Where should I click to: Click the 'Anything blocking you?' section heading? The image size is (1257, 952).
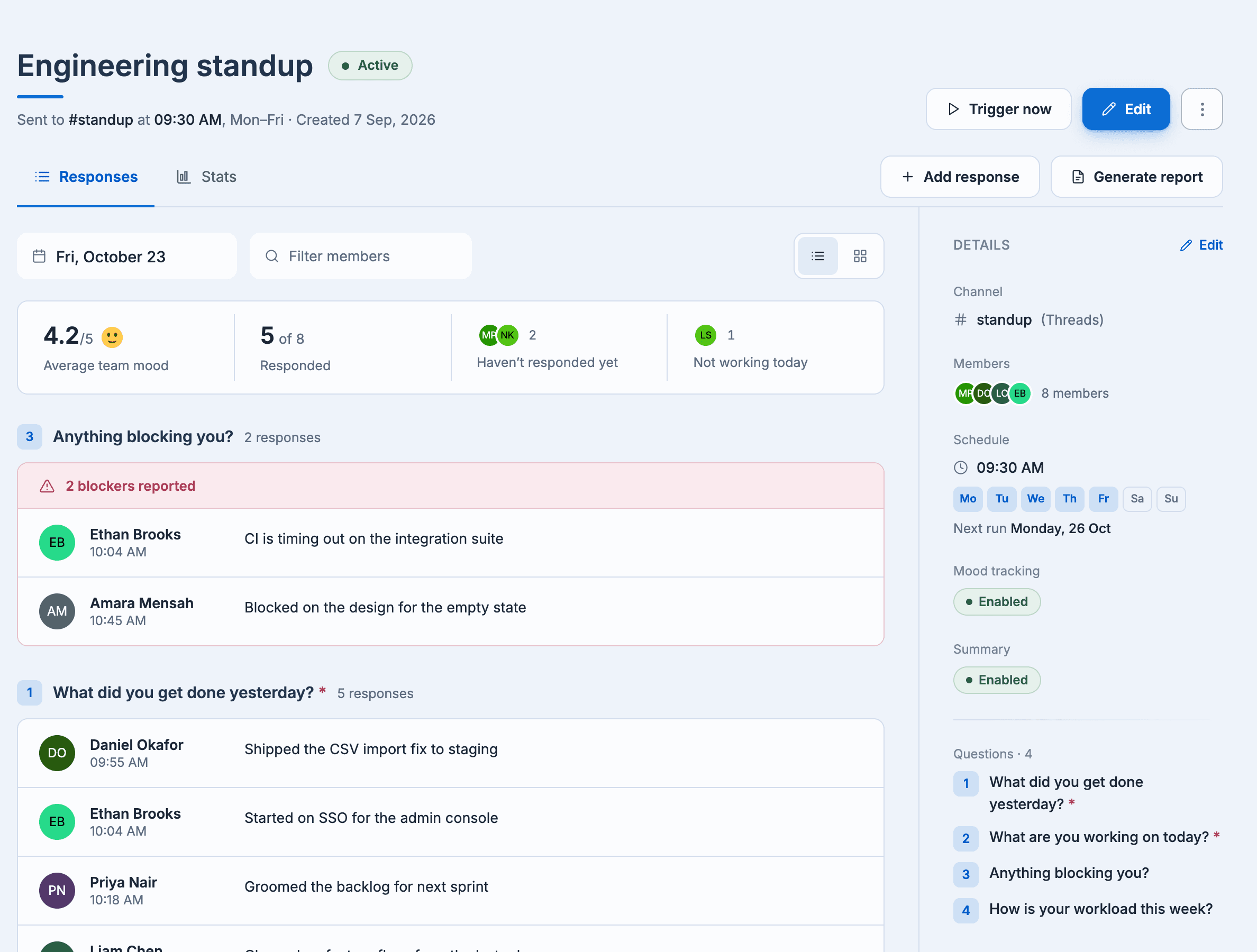click(143, 437)
